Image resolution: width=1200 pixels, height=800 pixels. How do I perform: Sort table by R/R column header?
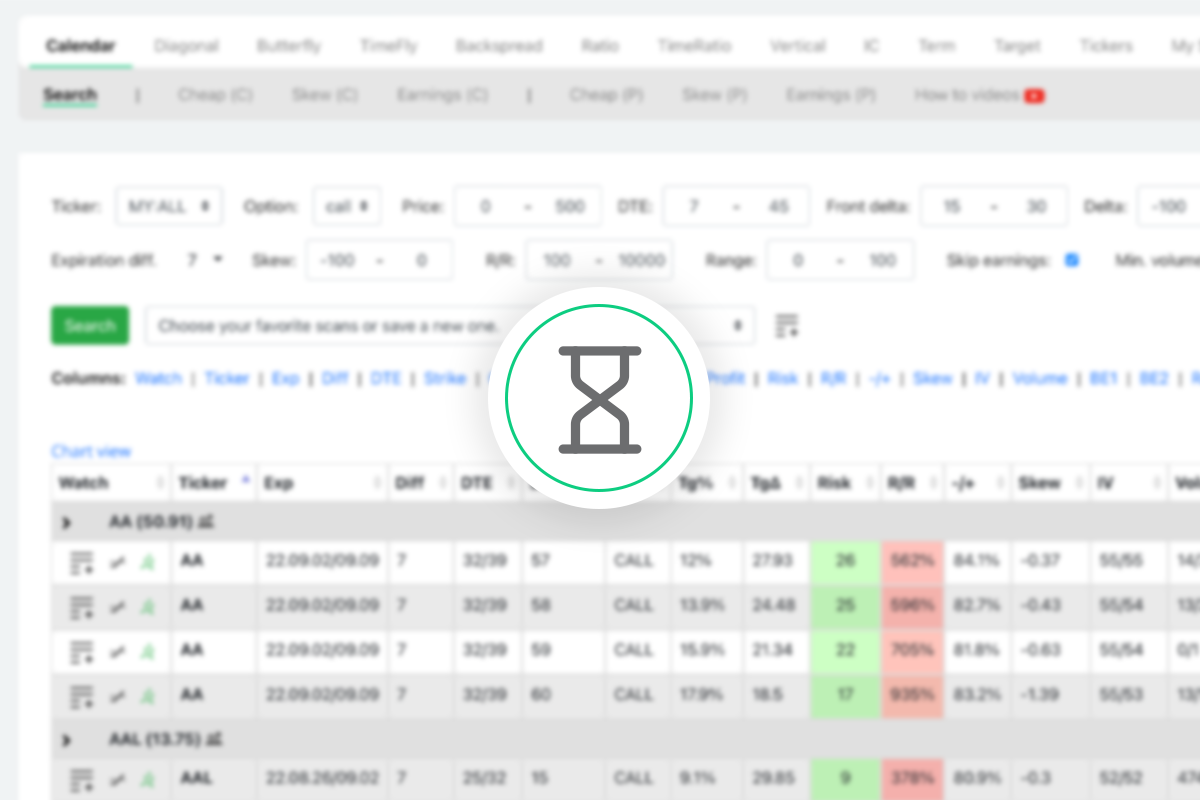click(912, 483)
